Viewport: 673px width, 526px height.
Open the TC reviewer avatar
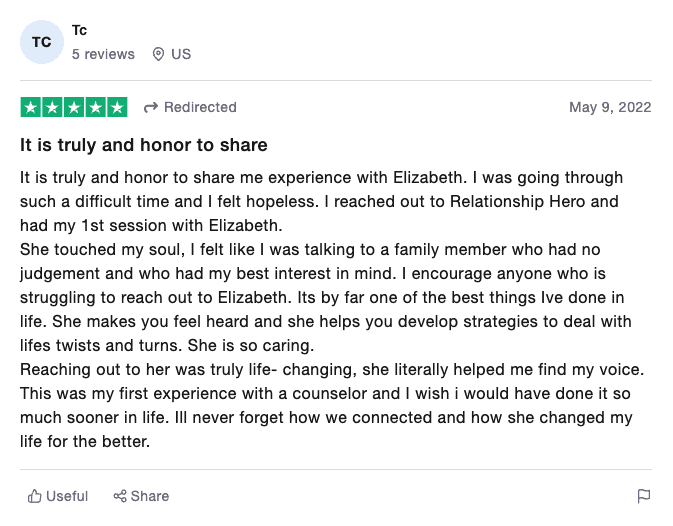pyautogui.click(x=42, y=42)
